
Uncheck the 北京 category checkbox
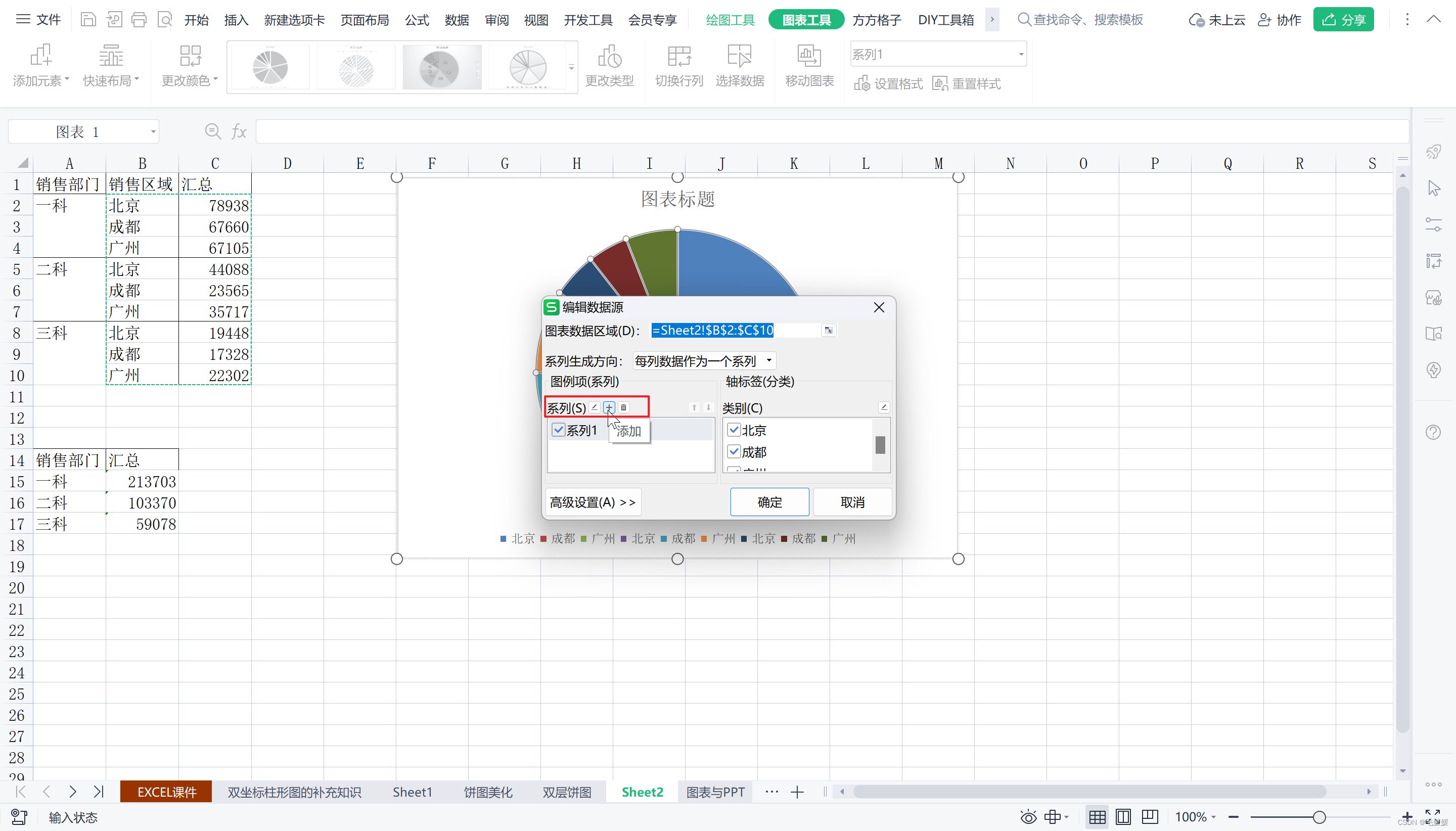(735, 430)
